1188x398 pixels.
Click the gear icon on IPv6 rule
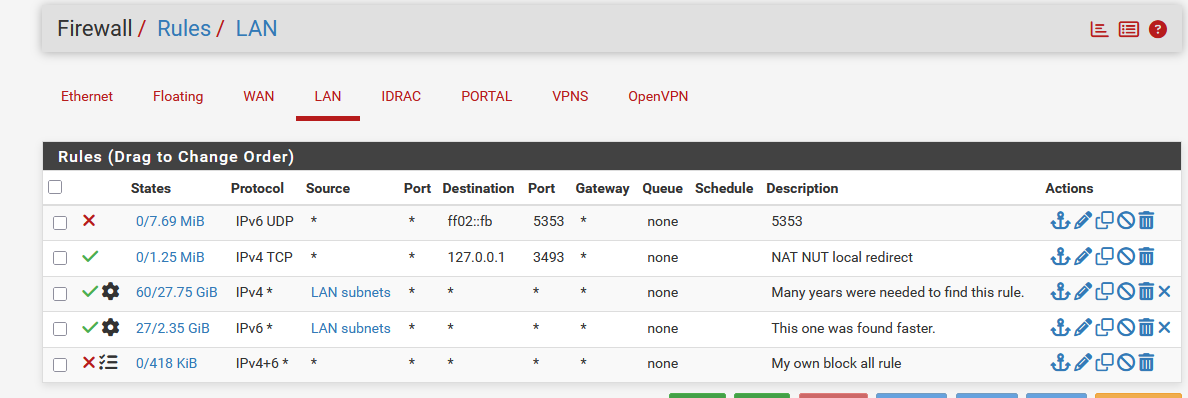click(x=111, y=327)
